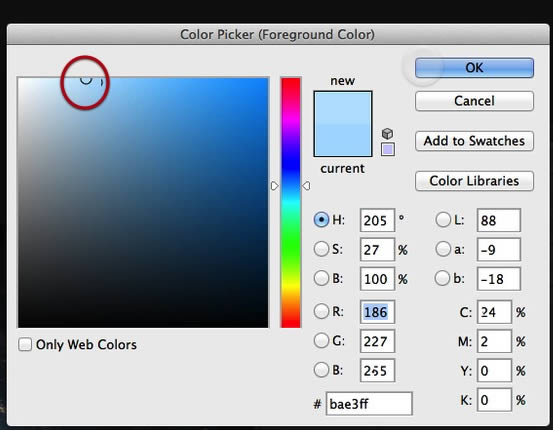
Task: Select the HSB brightness B radio button
Action: (x=321, y=278)
